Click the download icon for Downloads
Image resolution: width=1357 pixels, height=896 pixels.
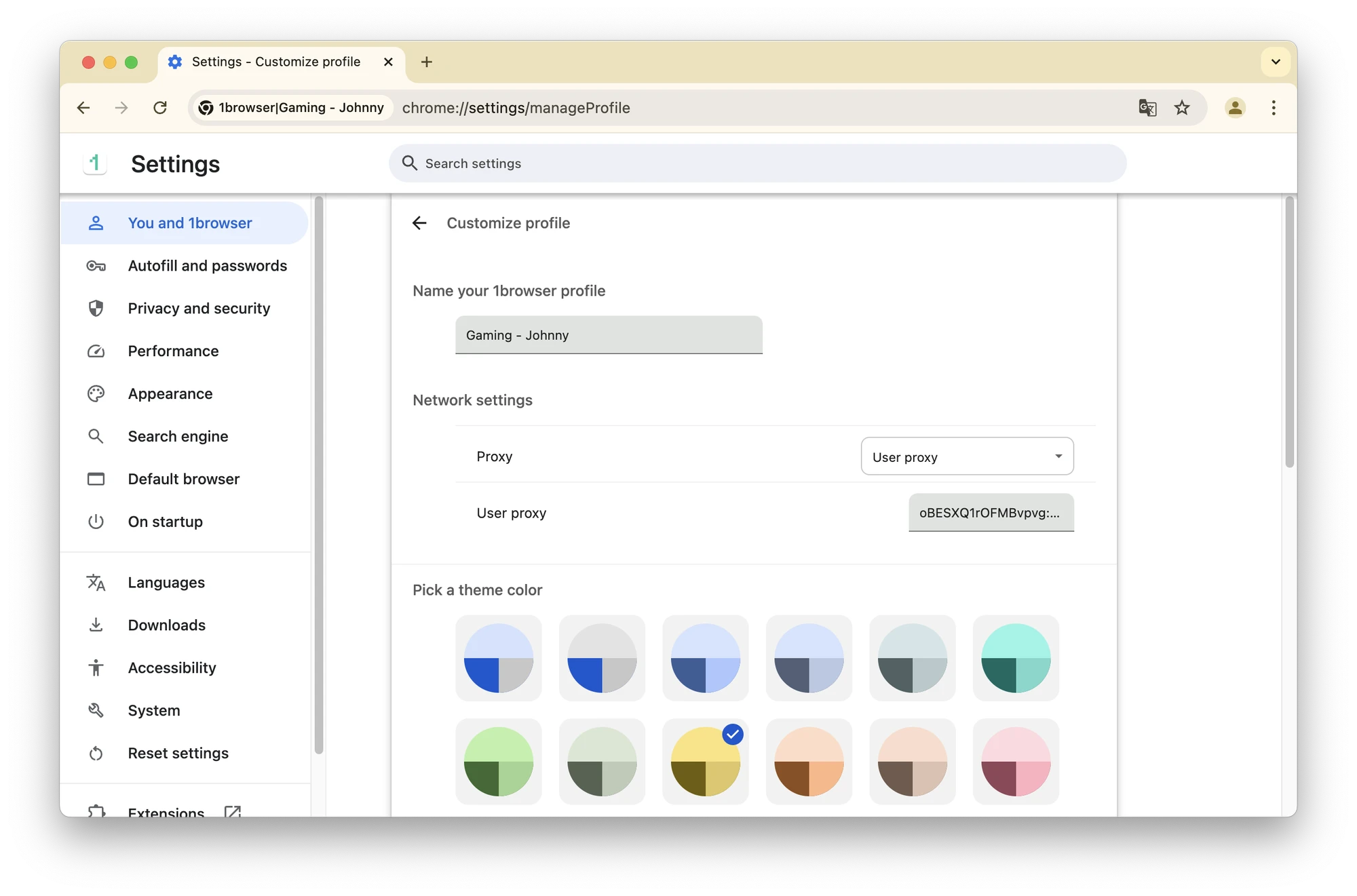[x=96, y=625]
